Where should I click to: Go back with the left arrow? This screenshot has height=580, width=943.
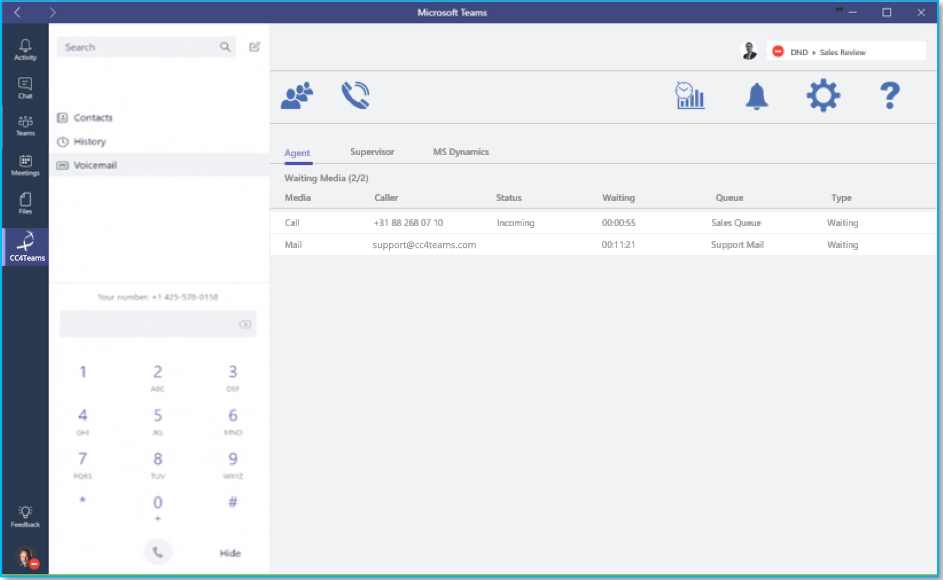click(17, 12)
